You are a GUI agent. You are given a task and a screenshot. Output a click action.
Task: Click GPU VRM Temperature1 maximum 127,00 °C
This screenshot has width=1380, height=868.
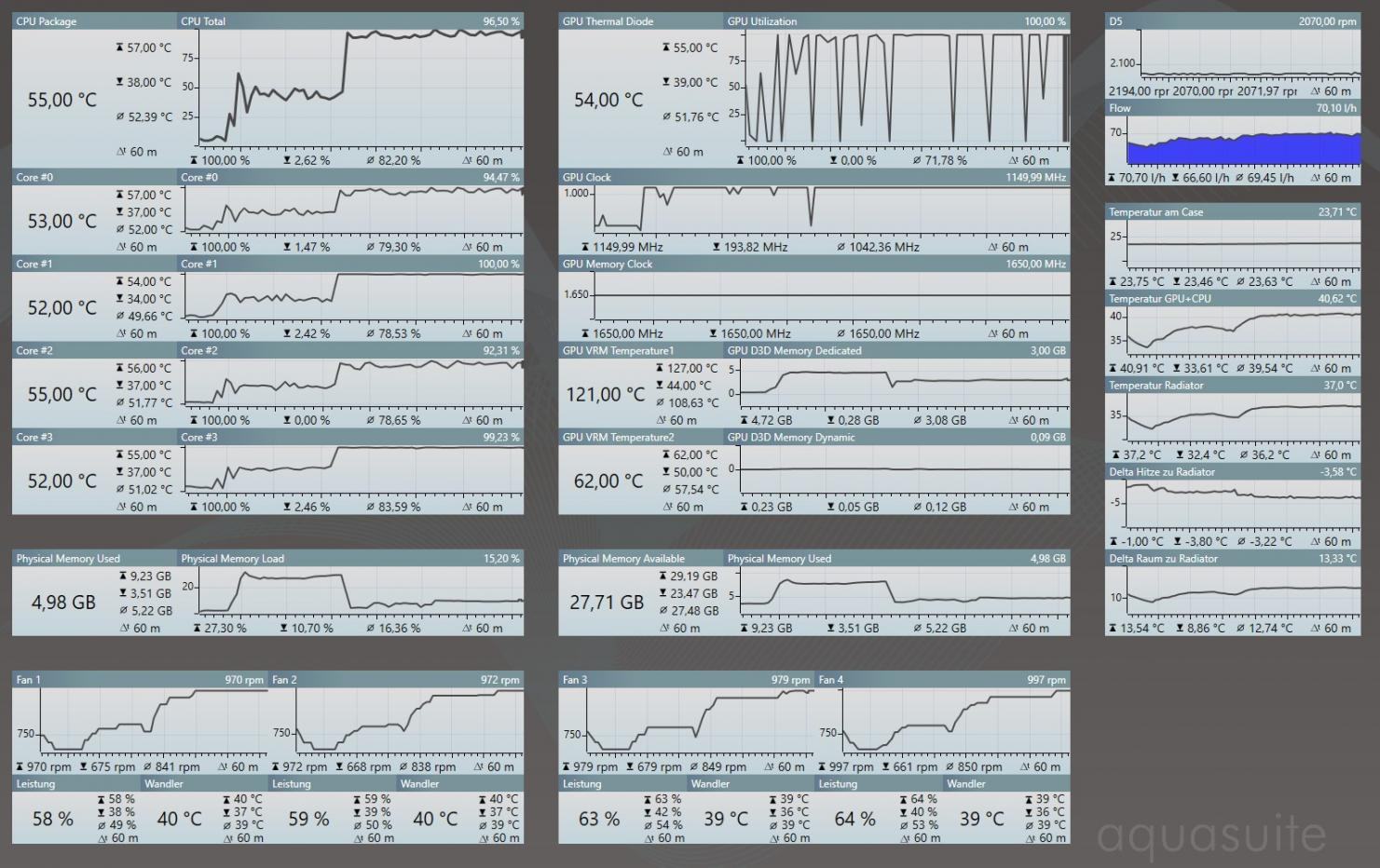tap(692, 368)
